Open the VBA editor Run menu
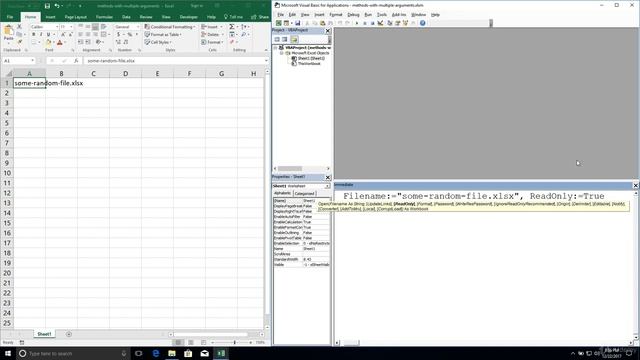The image size is (640, 360). (368, 15)
